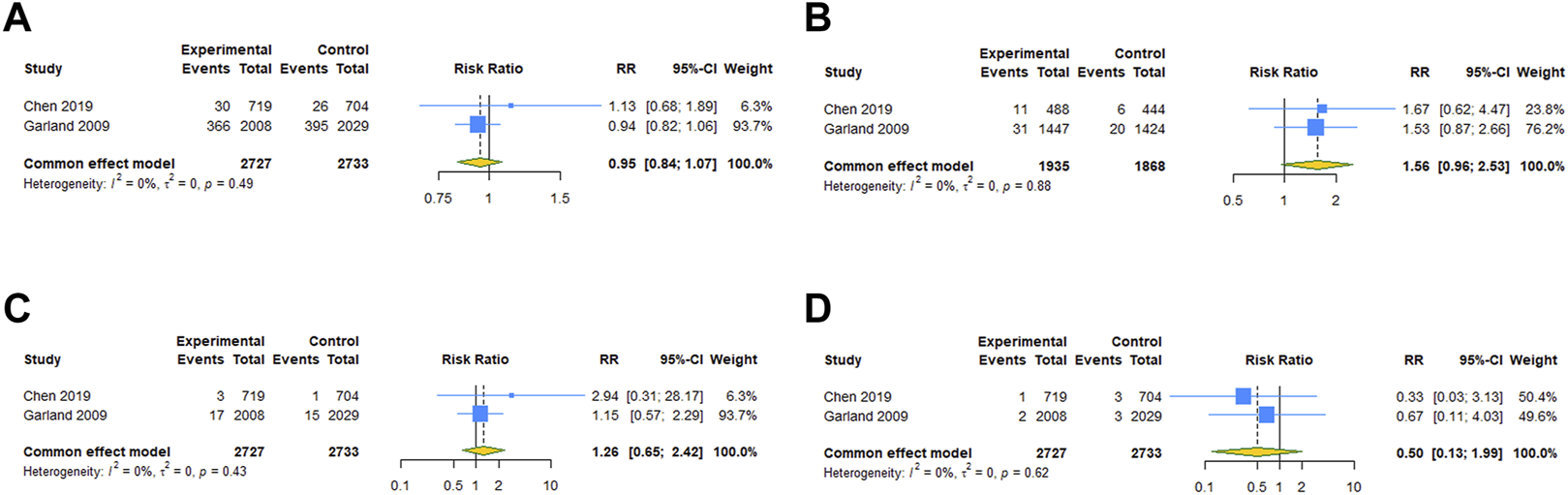This screenshot has height=495, width=1568.
Task: Click the panel A letter label
Action: [x=16, y=17]
